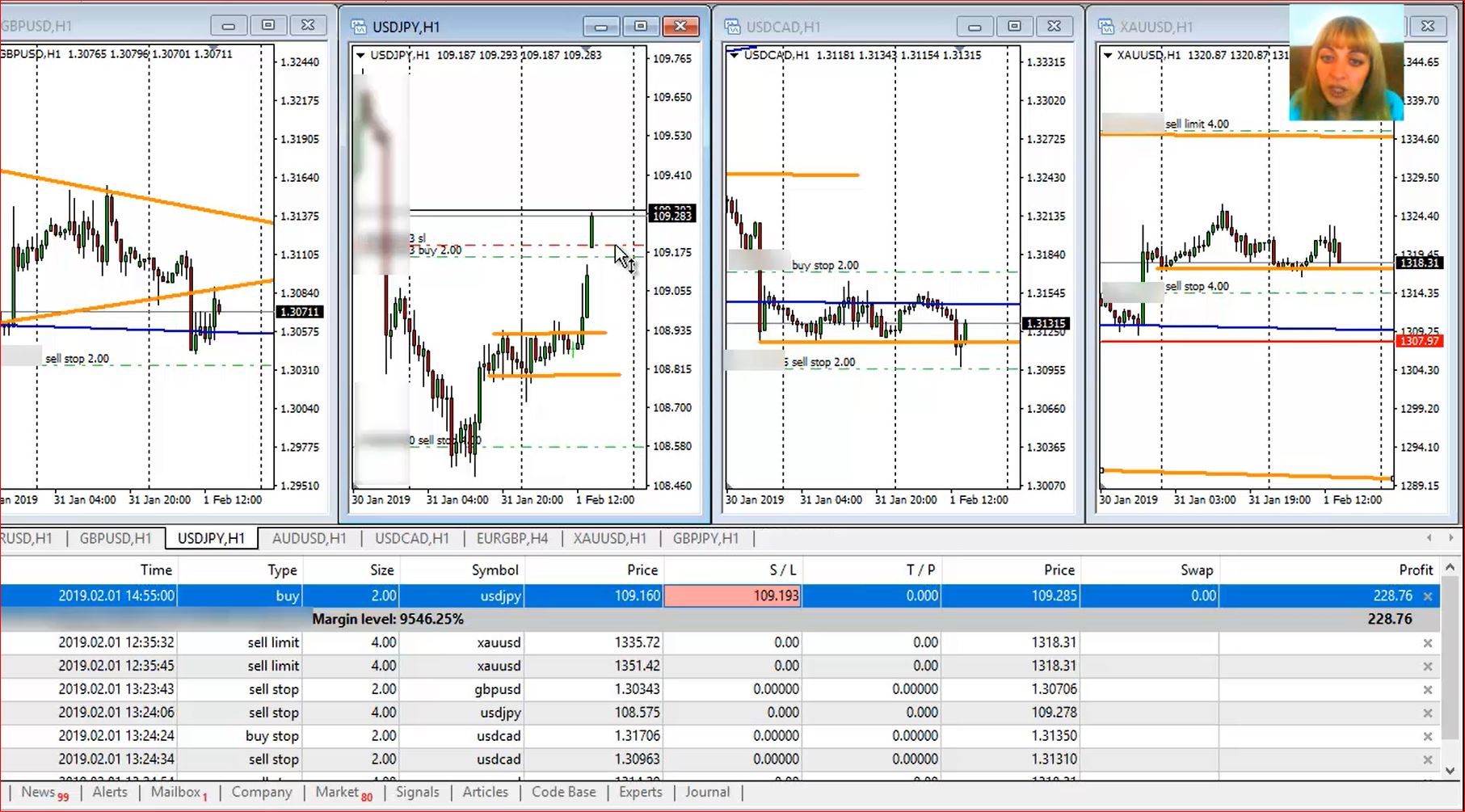Toggle the USDCAD quote display arrow
The height and width of the screenshot is (812, 1465).
point(734,55)
